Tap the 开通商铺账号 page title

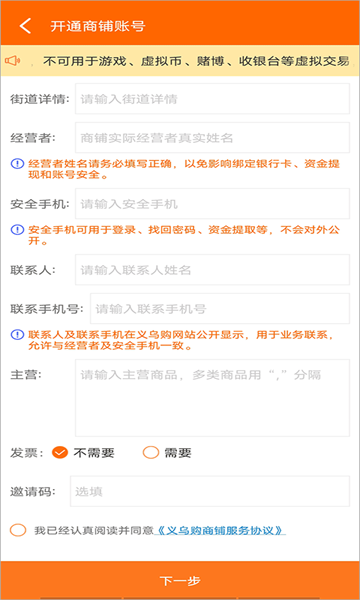point(98,26)
